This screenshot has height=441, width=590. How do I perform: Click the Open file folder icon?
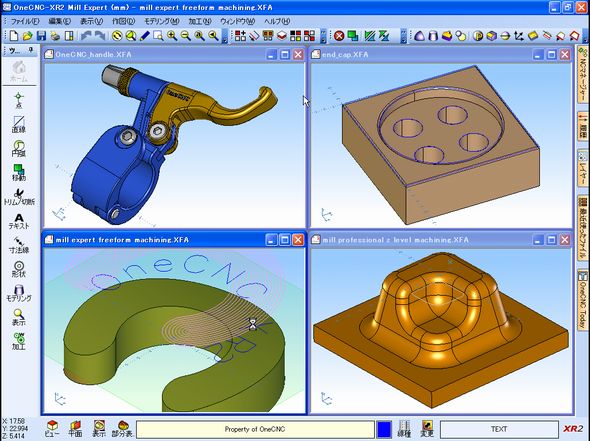click(27, 36)
